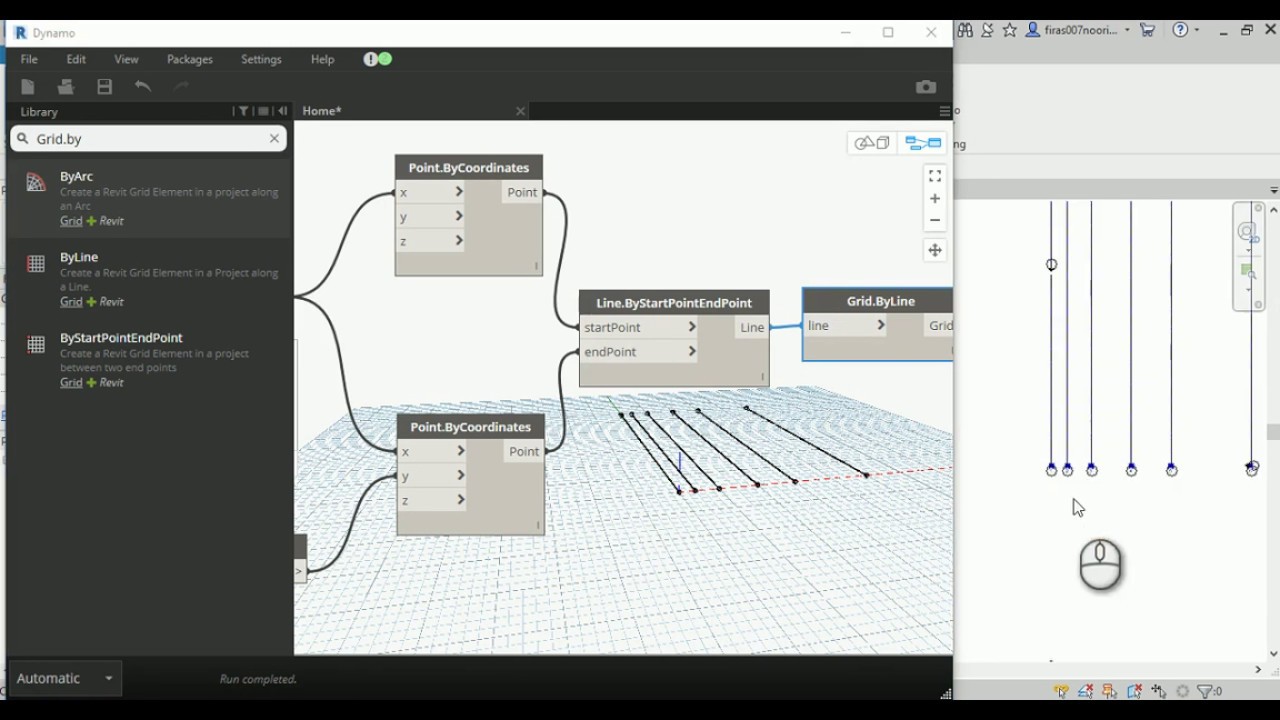This screenshot has width=1280, height=720.
Task: Click in the library search field
Action: (x=150, y=139)
